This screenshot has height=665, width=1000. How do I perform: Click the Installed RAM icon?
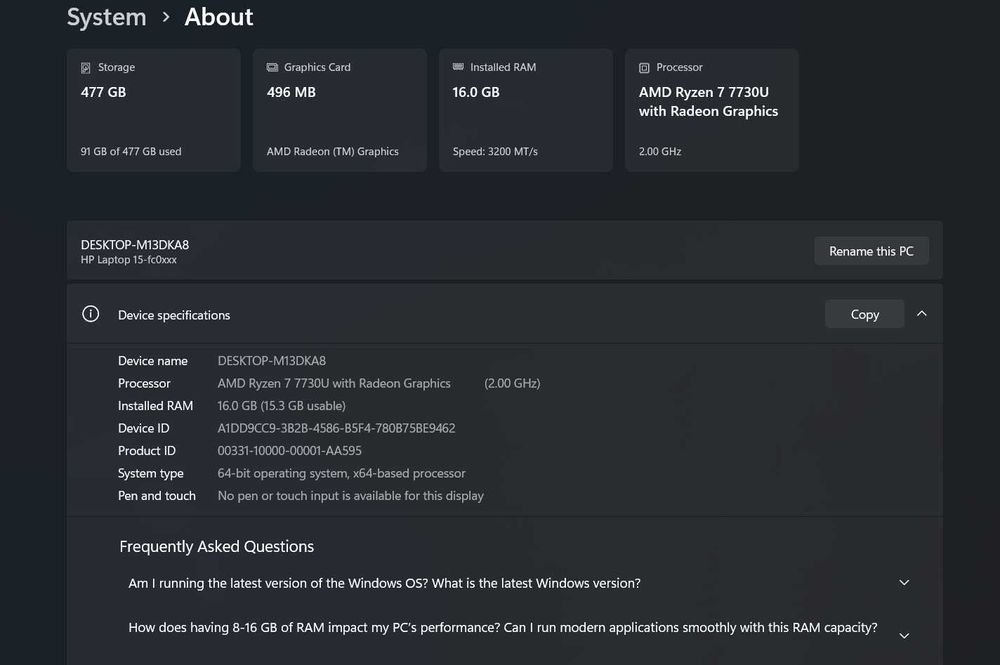pos(458,68)
